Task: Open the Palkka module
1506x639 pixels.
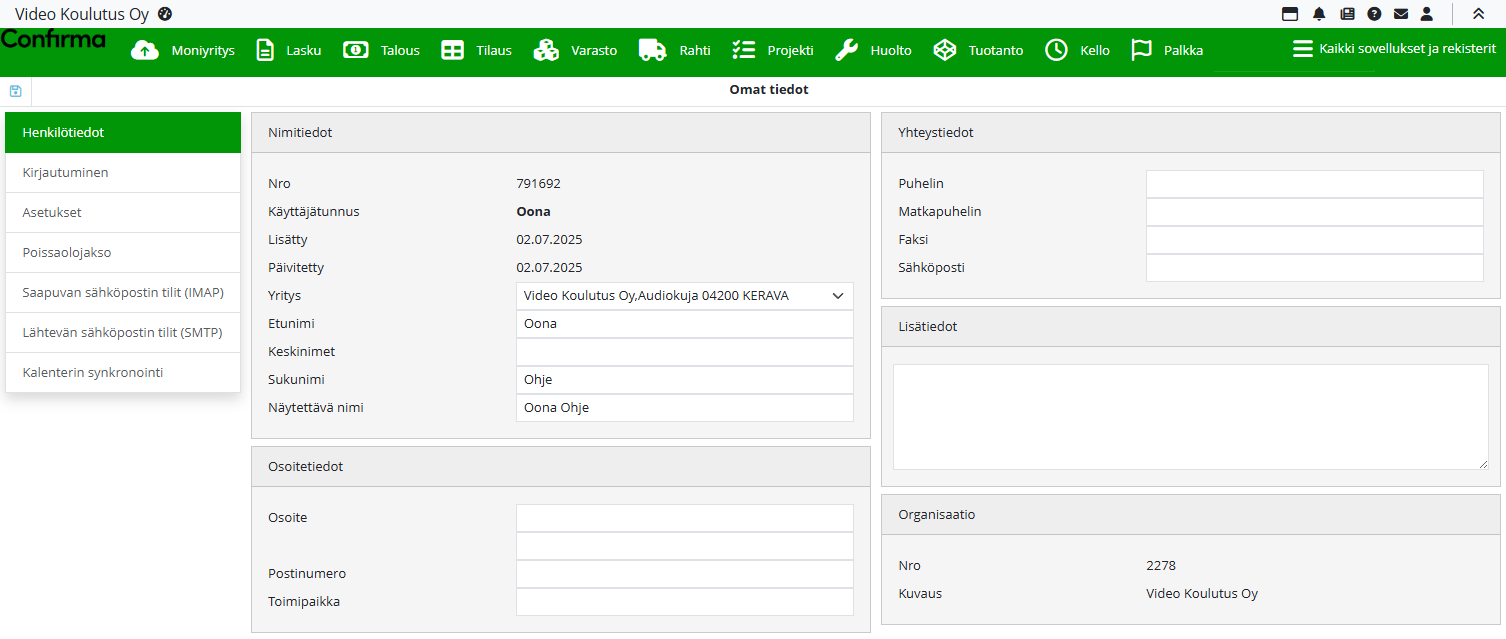Action: click(x=1166, y=50)
